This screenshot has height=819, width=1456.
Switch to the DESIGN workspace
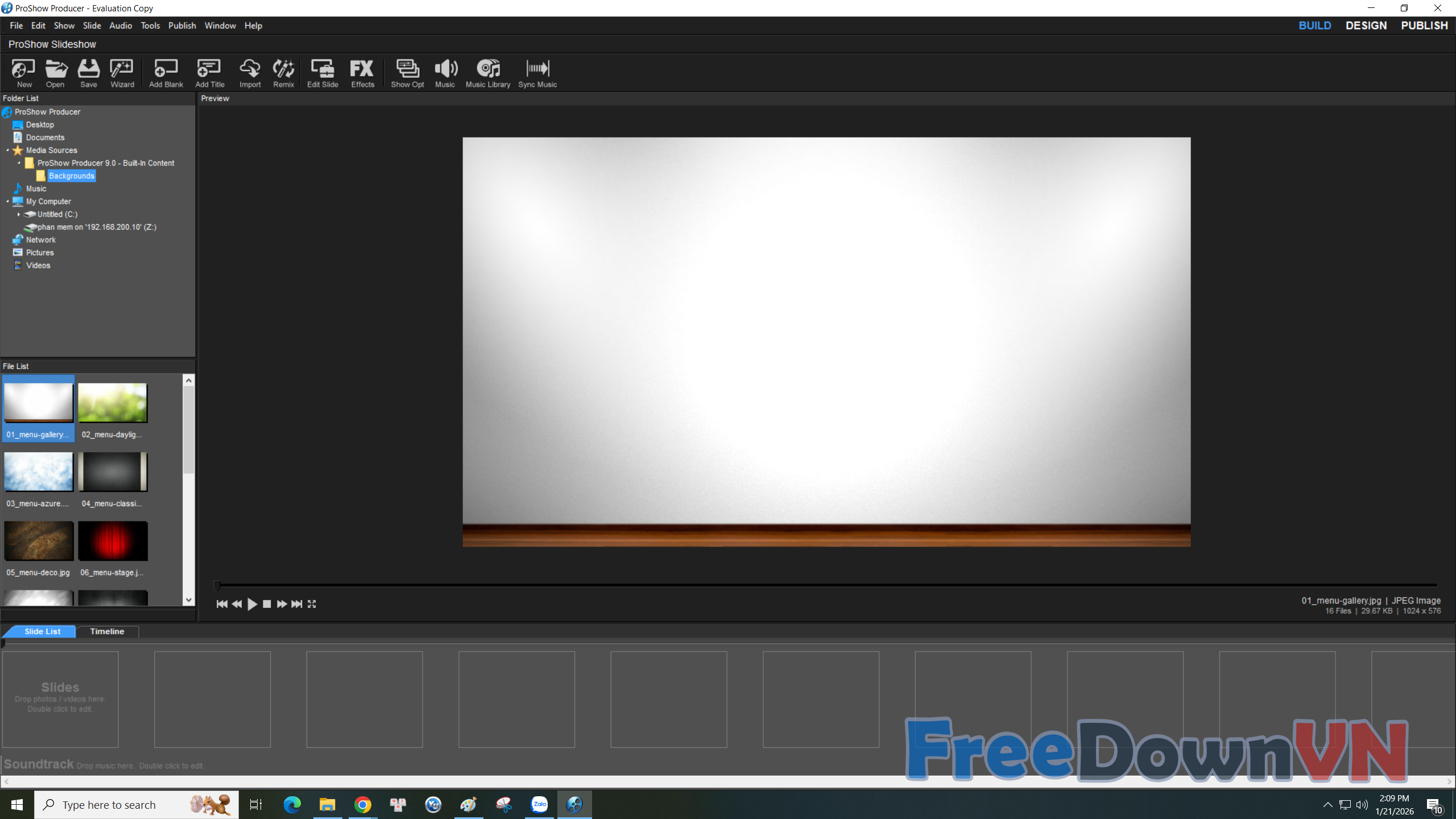tap(1366, 26)
